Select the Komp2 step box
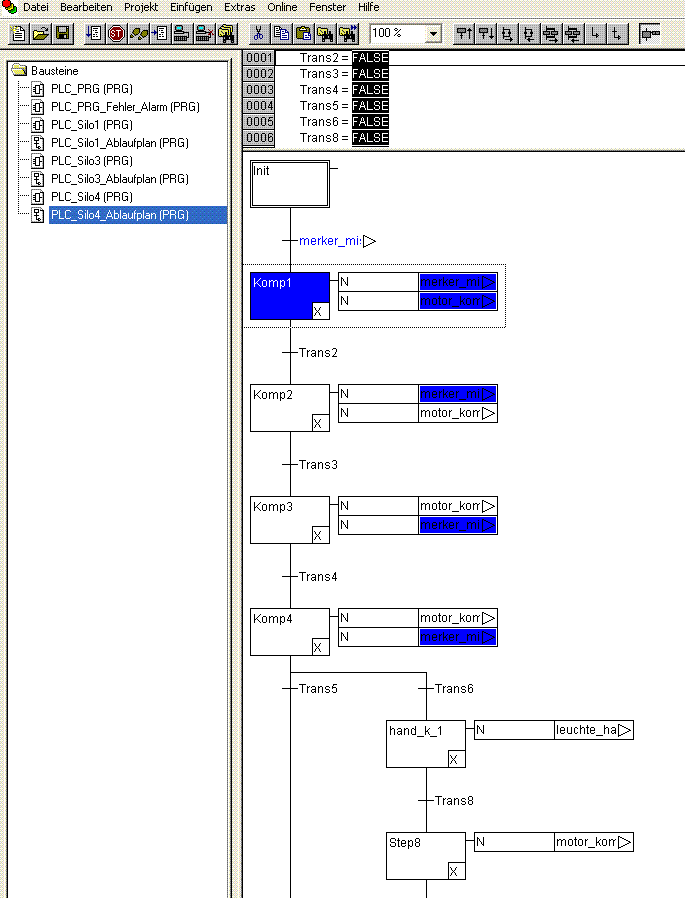Image resolution: width=685 pixels, height=898 pixels. tap(290, 408)
